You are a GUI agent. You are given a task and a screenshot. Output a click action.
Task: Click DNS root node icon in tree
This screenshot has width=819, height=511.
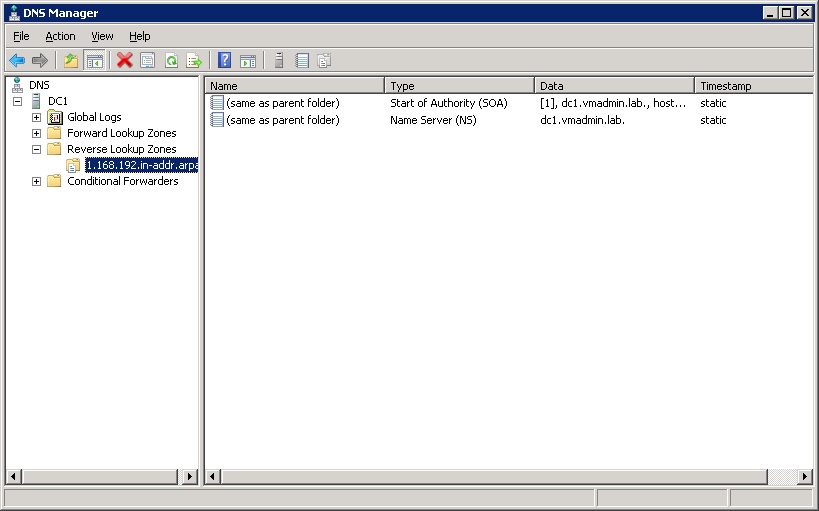(17, 85)
